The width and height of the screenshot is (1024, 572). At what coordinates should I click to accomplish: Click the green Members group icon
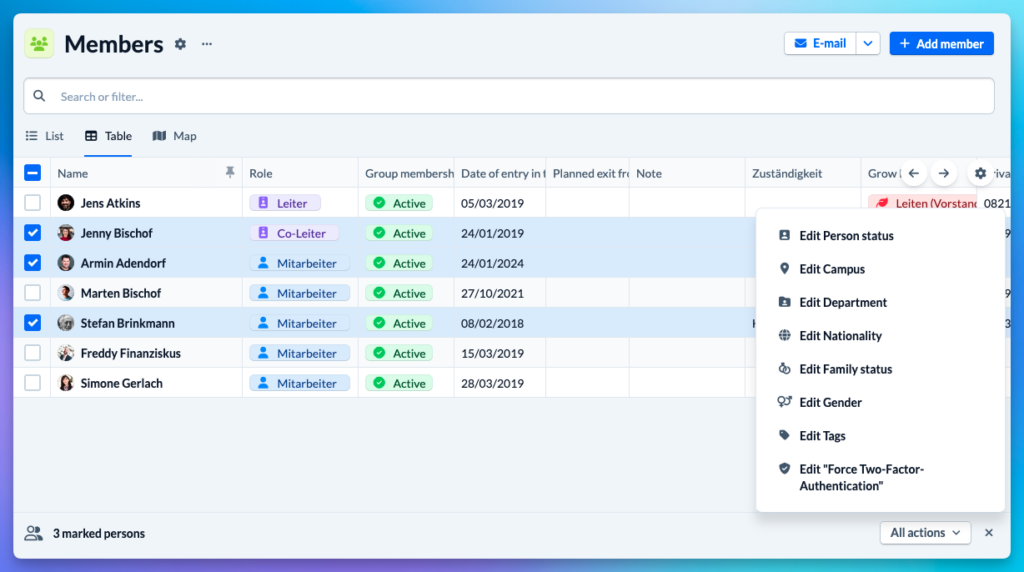39,44
